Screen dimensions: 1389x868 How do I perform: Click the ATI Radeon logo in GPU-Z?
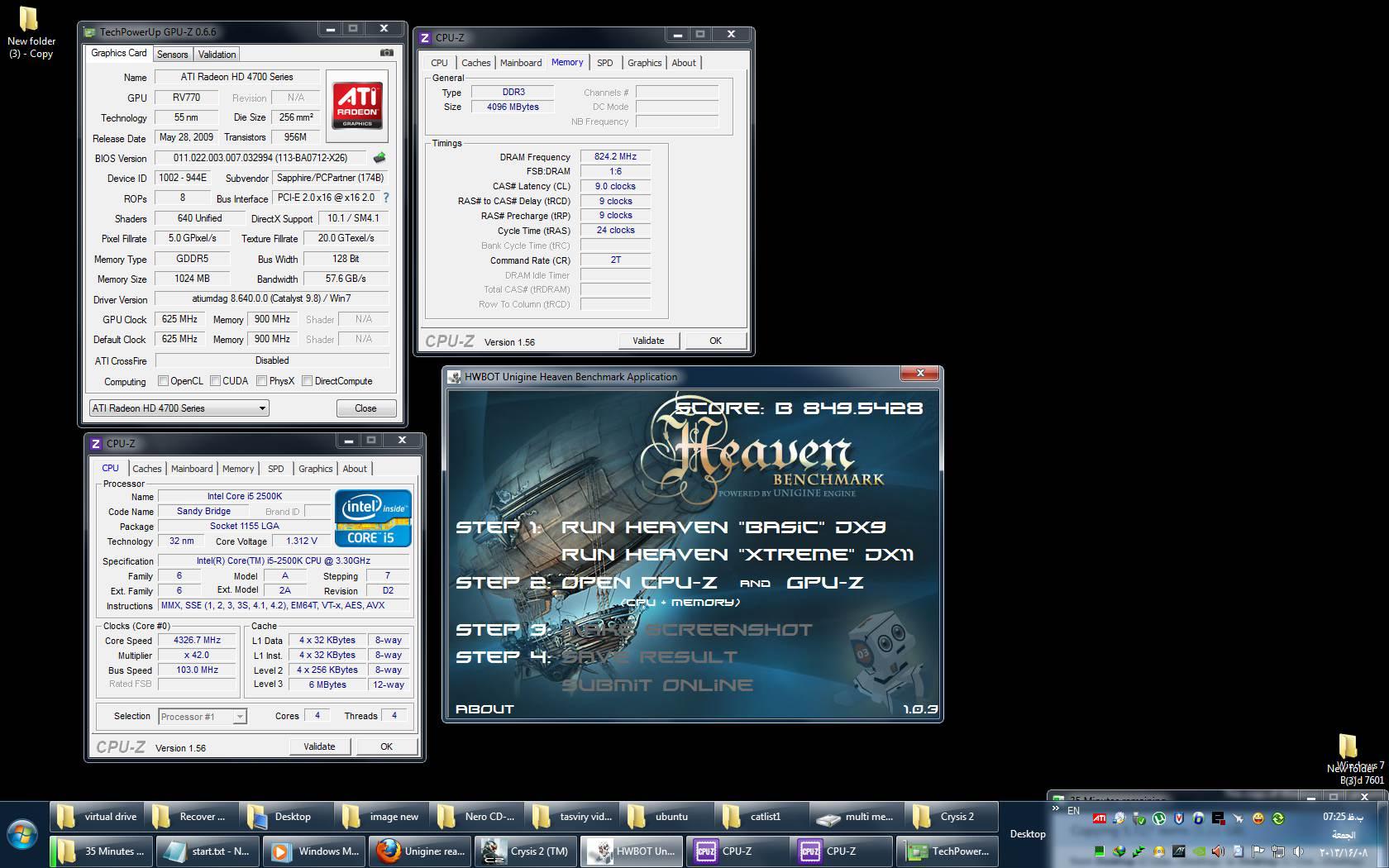[357, 105]
